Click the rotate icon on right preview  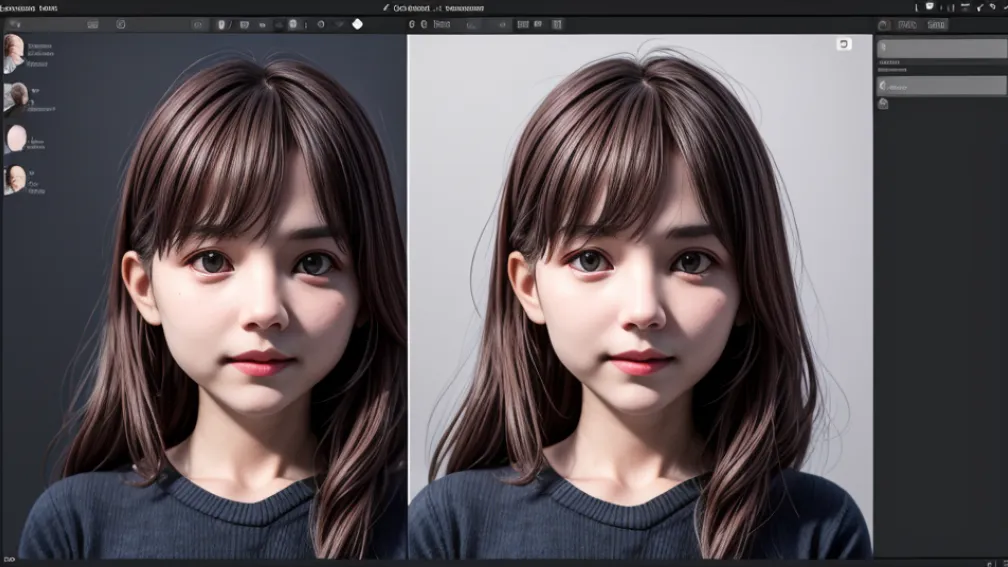(x=843, y=44)
